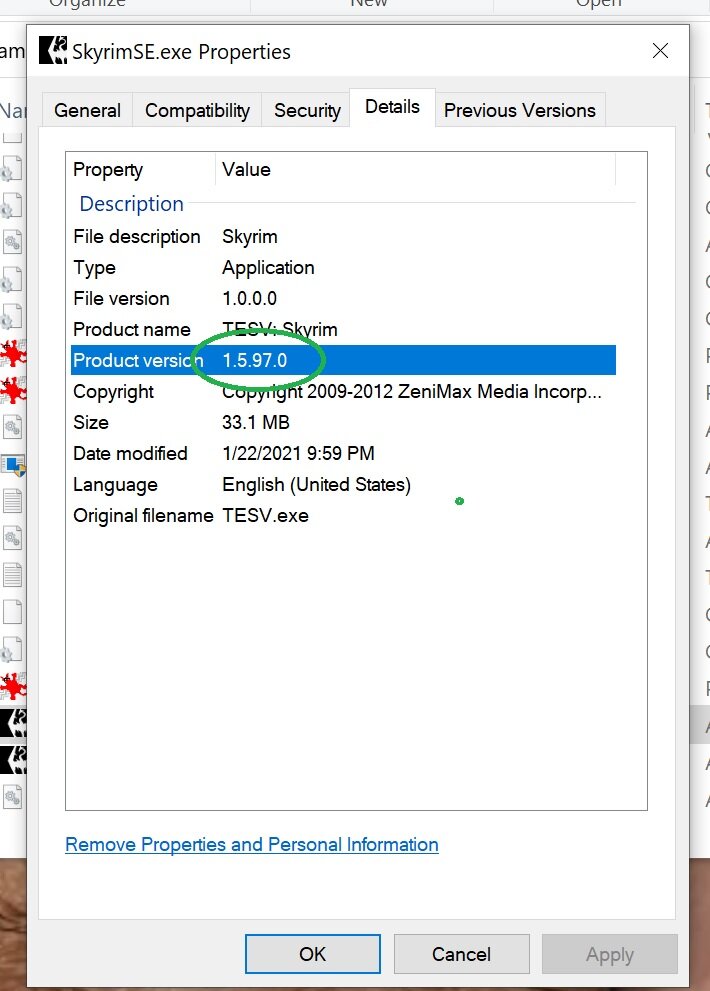Select the Copyright property row
Screen dimensions: 710x991
(x=343, y=391)
